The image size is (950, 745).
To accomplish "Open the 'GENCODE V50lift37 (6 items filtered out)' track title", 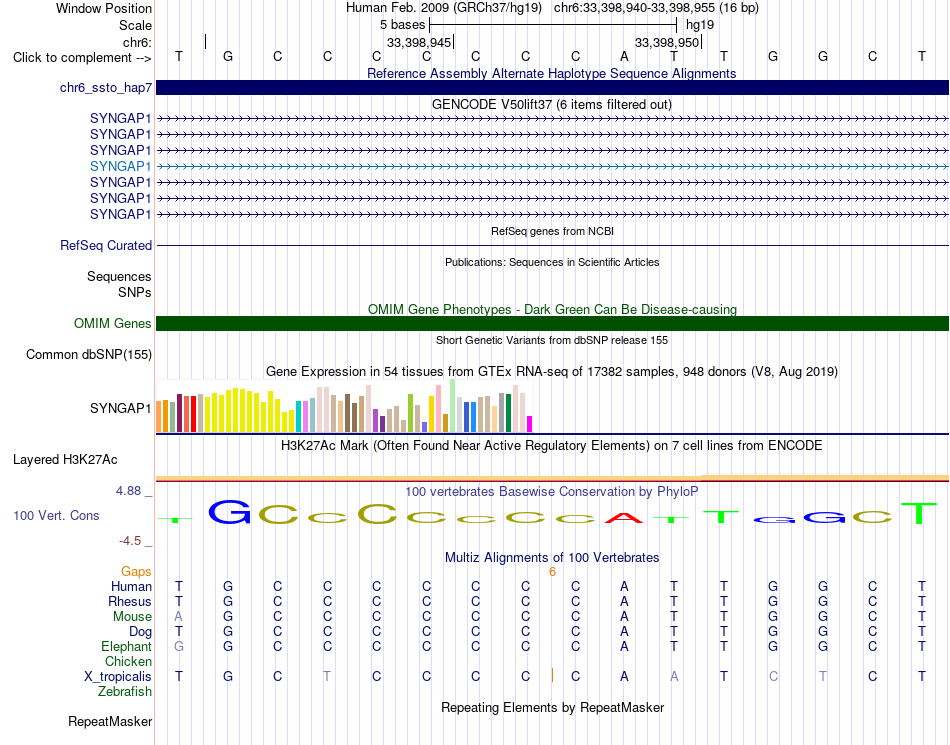I will [551, 104].
